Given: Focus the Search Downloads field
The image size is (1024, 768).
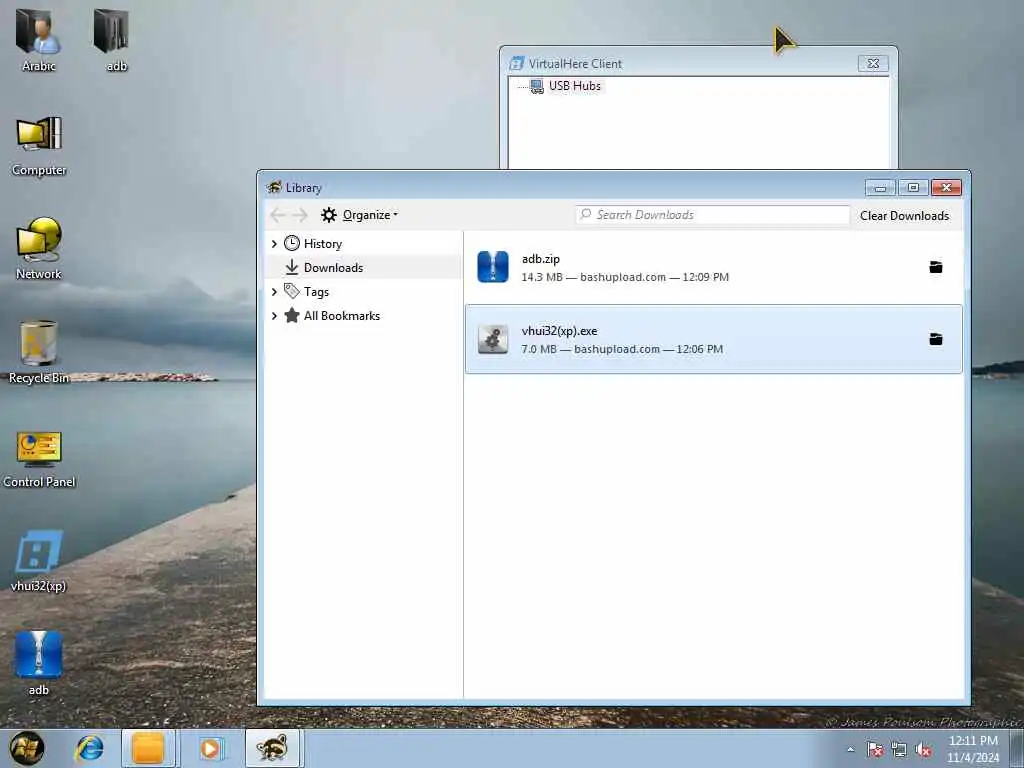Looking at the screenshot, I should pyautogui.click(x=712, y=215).
